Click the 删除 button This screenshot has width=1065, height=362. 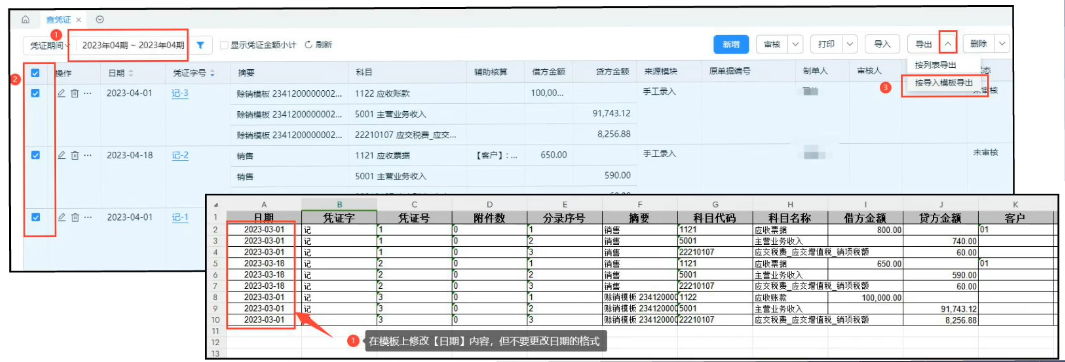click(x=979, y=44)
